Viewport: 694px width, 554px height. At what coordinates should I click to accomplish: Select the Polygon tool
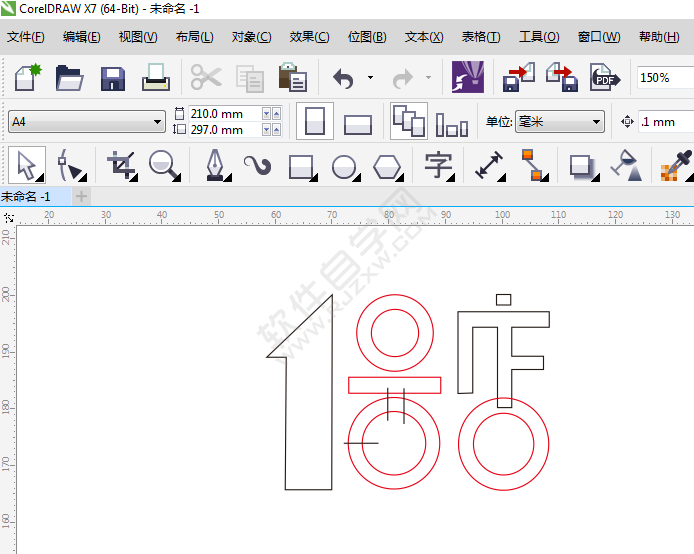click(x=389, y=165)
